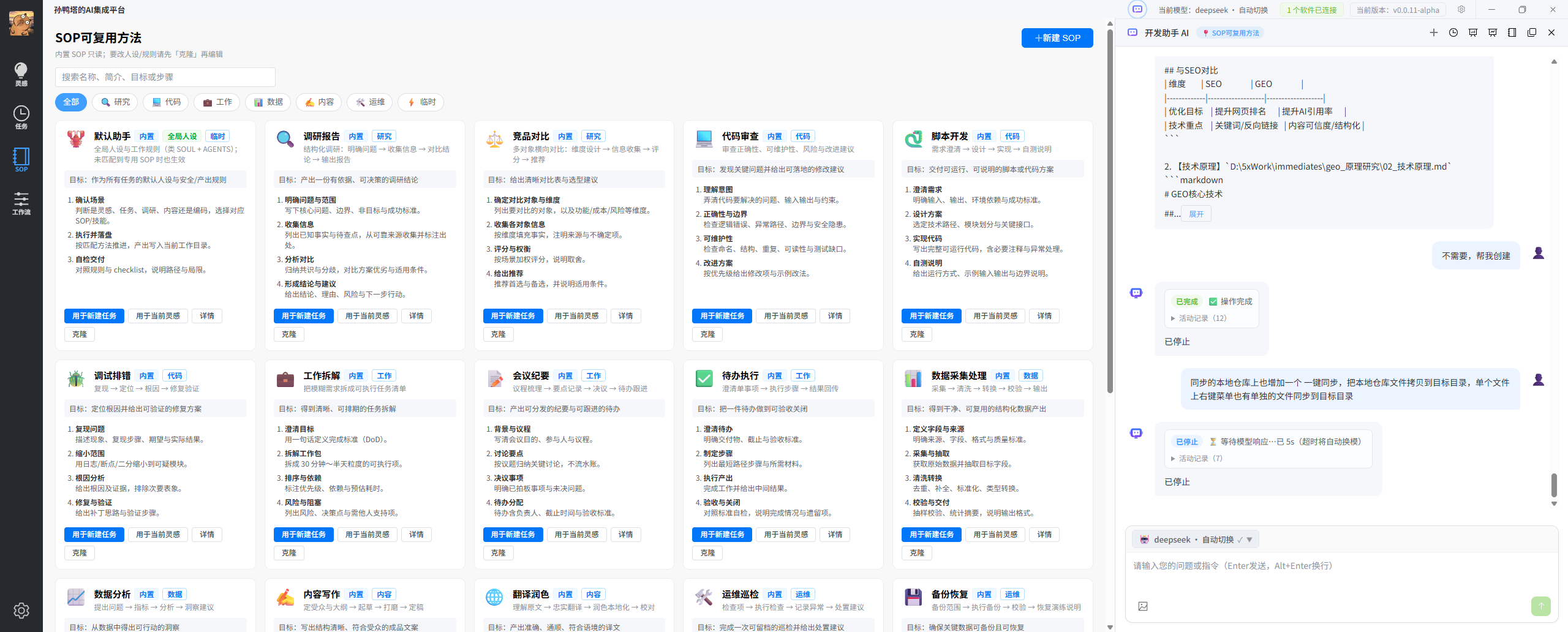Create a new SOP with 新建 SOP
The width and height of the screenshot is (1568, 632).
pyautogui.click(x=1057, y=38)
